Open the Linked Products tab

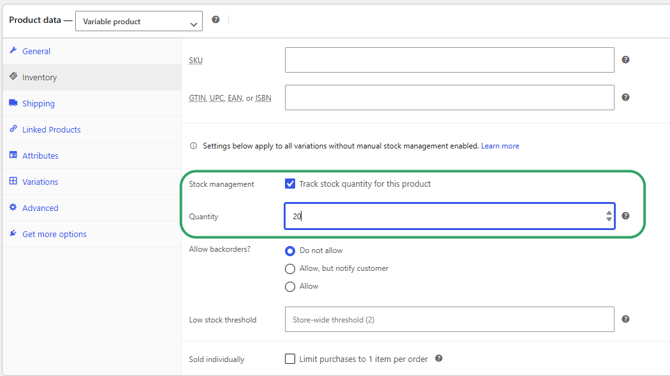click(92, 129)
